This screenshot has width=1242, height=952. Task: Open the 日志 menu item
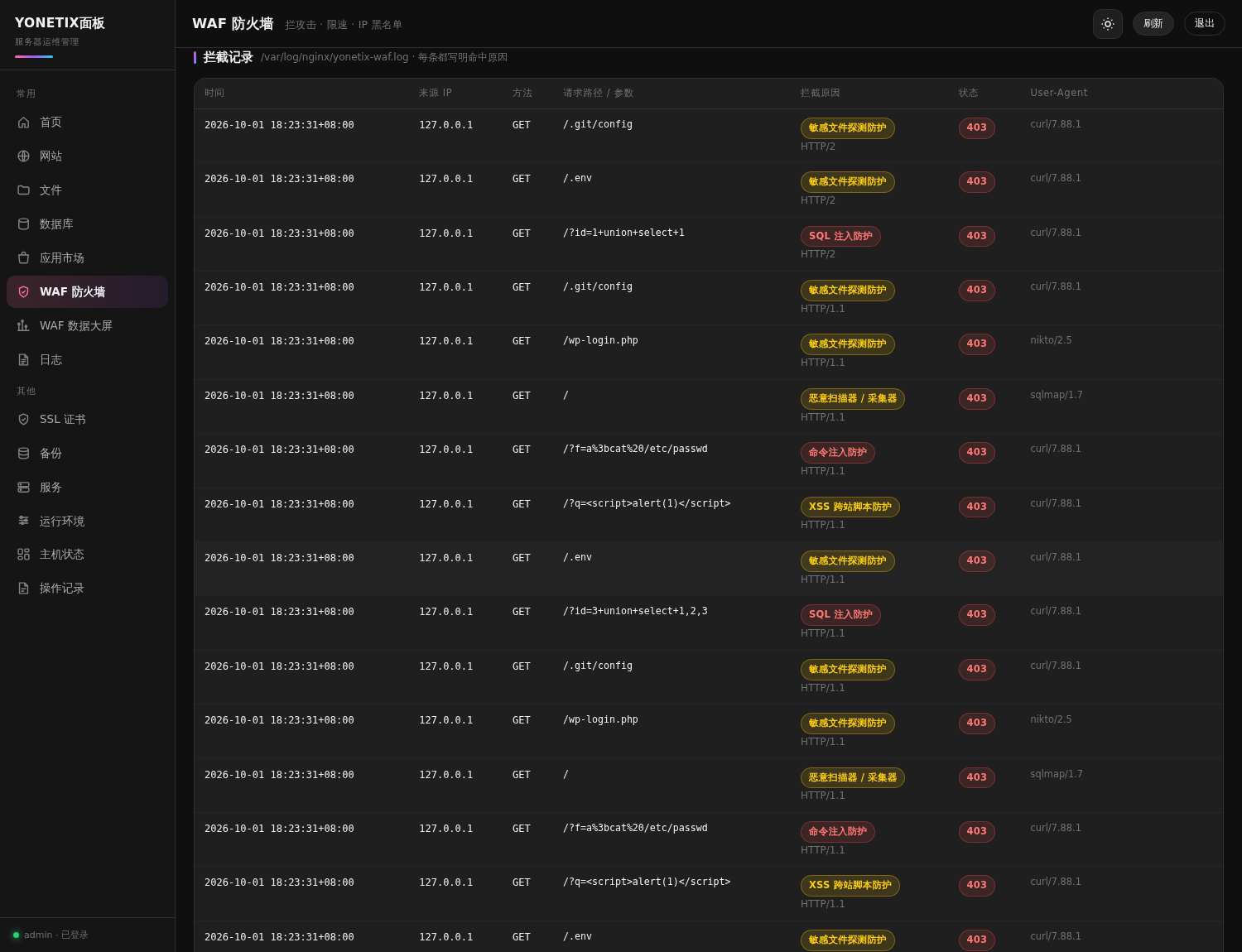[x=87, y=360]
